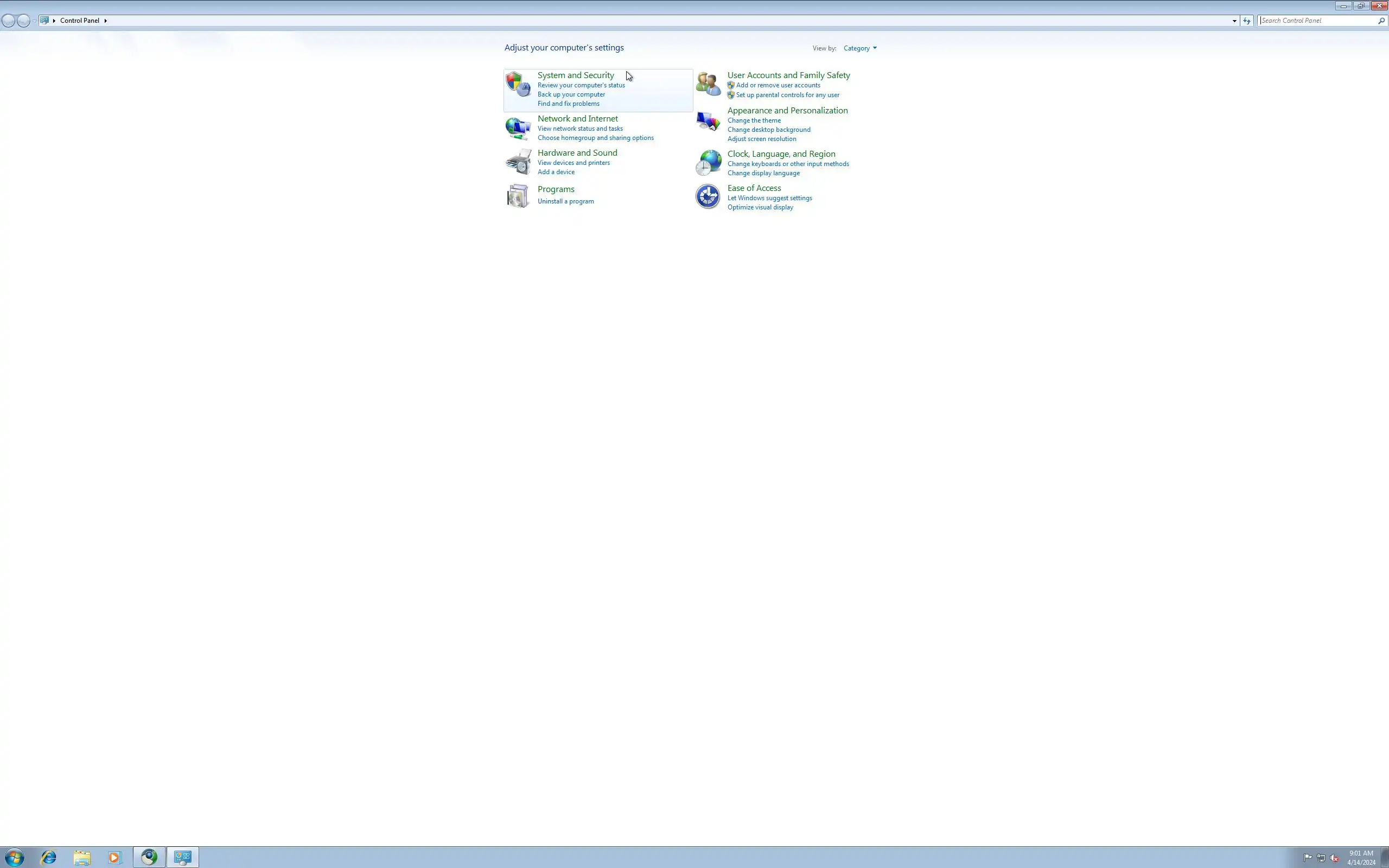Click the Ease of Access icon

(x=708, y=196)
